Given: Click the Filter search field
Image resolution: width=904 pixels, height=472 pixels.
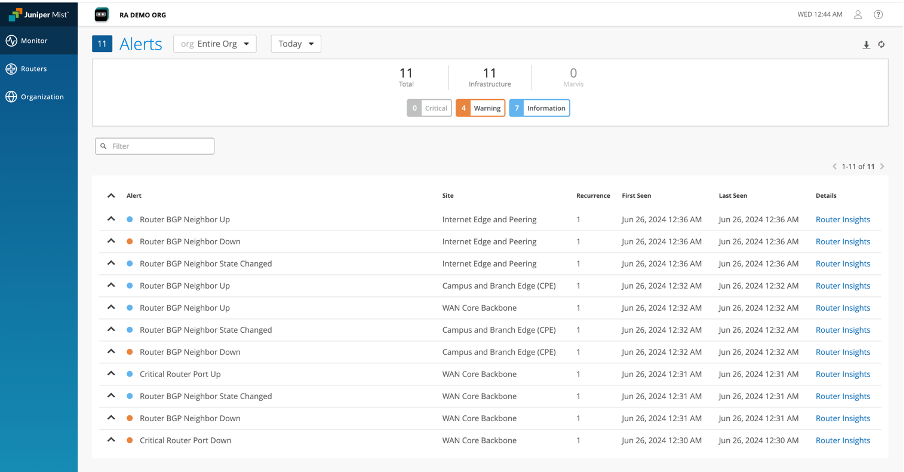Looking at the screenshot, I should tap(155, 146).
